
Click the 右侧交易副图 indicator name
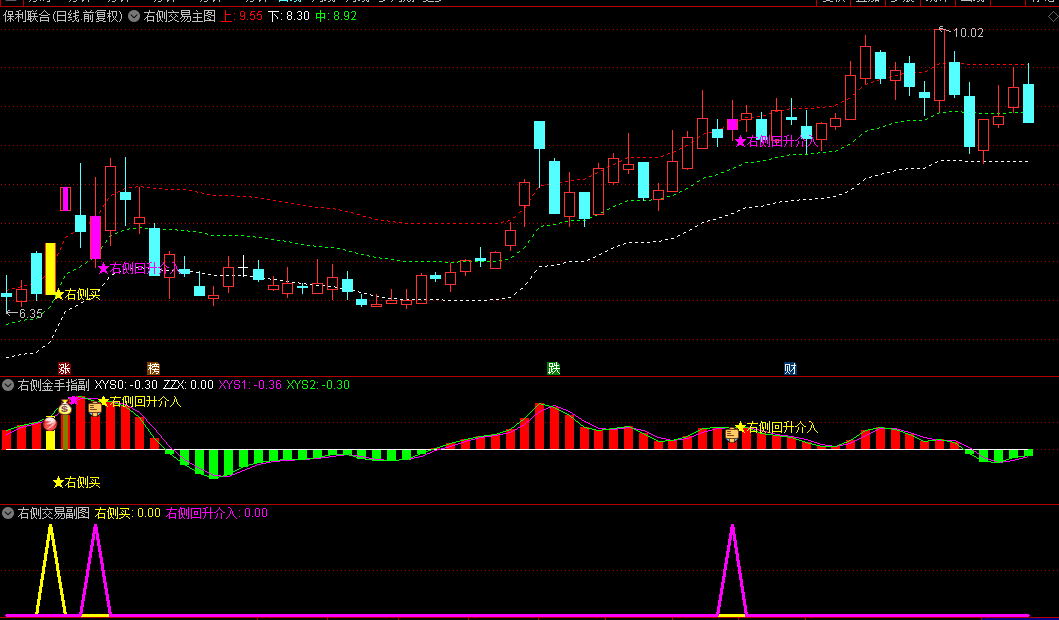pos(53,513)
